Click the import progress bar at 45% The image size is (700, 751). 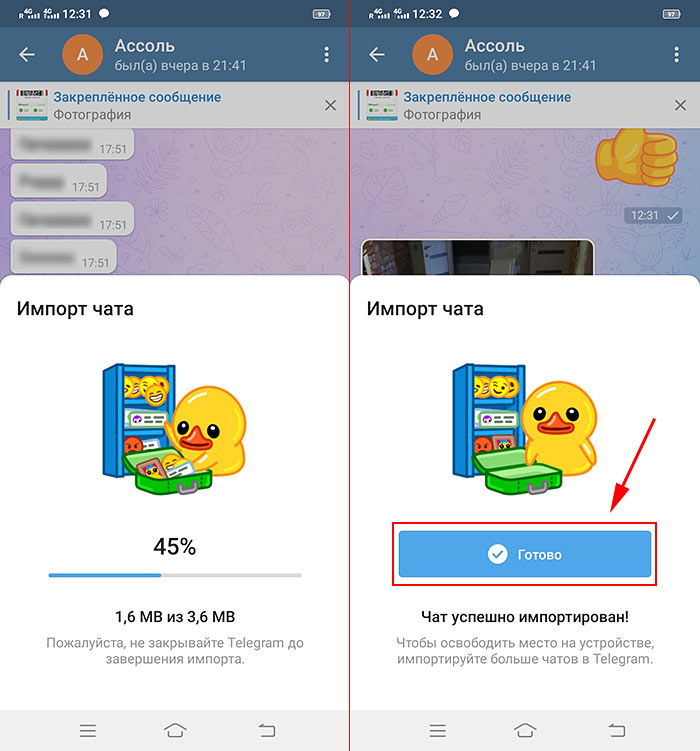(x=175, y=575)
